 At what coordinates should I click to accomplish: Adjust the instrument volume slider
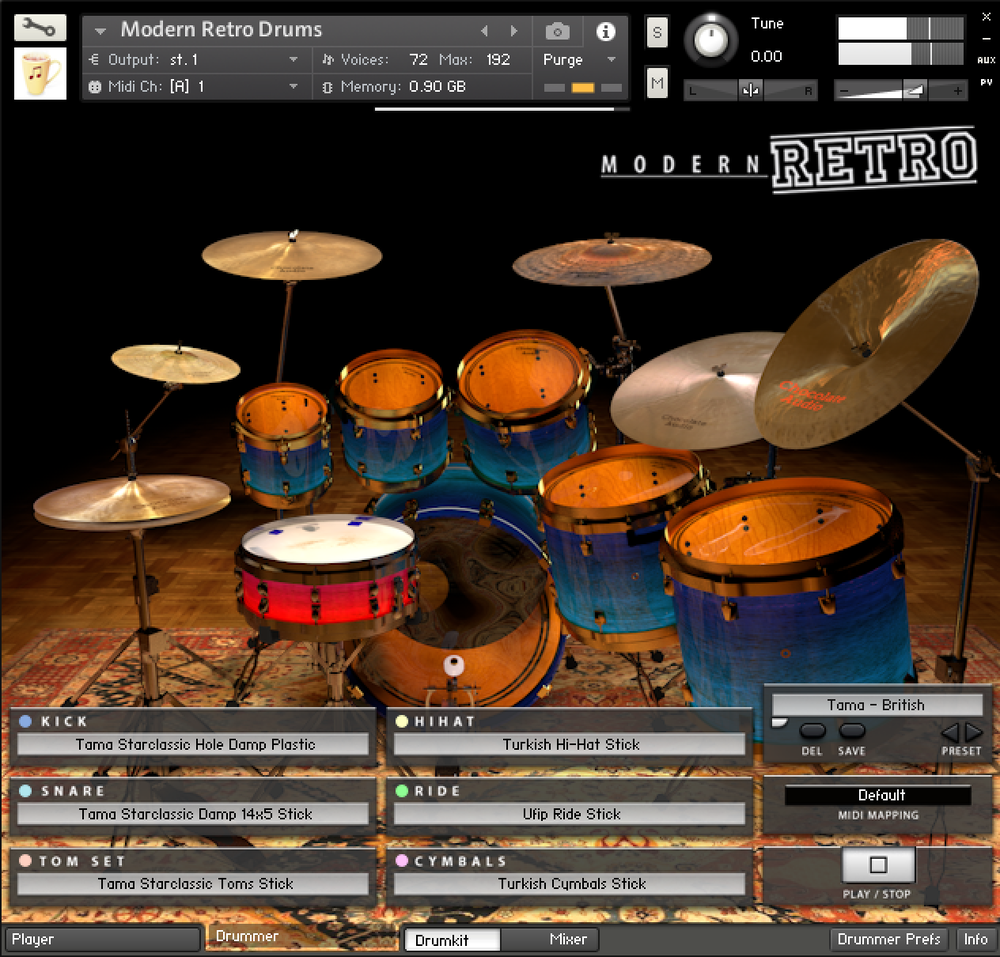(901, 91)
